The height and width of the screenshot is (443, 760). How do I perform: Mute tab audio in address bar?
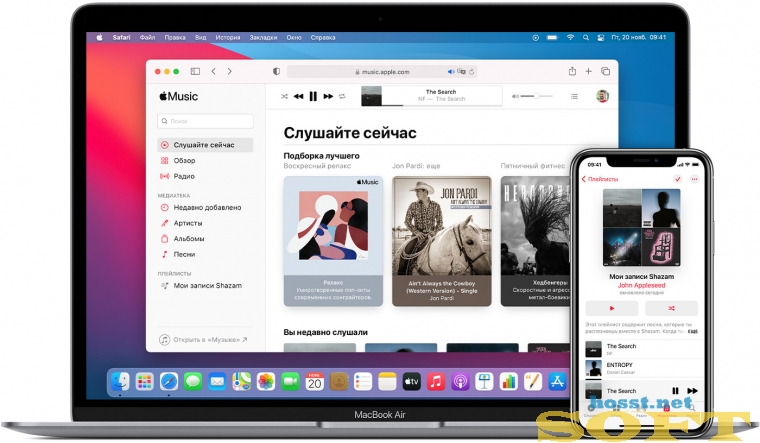pos(451,72)
